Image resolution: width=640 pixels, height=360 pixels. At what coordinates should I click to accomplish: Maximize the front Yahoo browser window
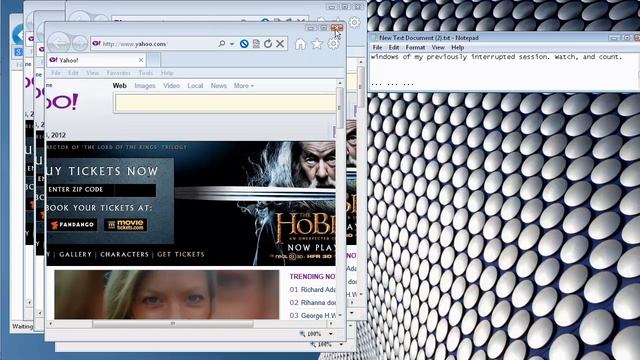pyautogui.click(x=324, y=27)
